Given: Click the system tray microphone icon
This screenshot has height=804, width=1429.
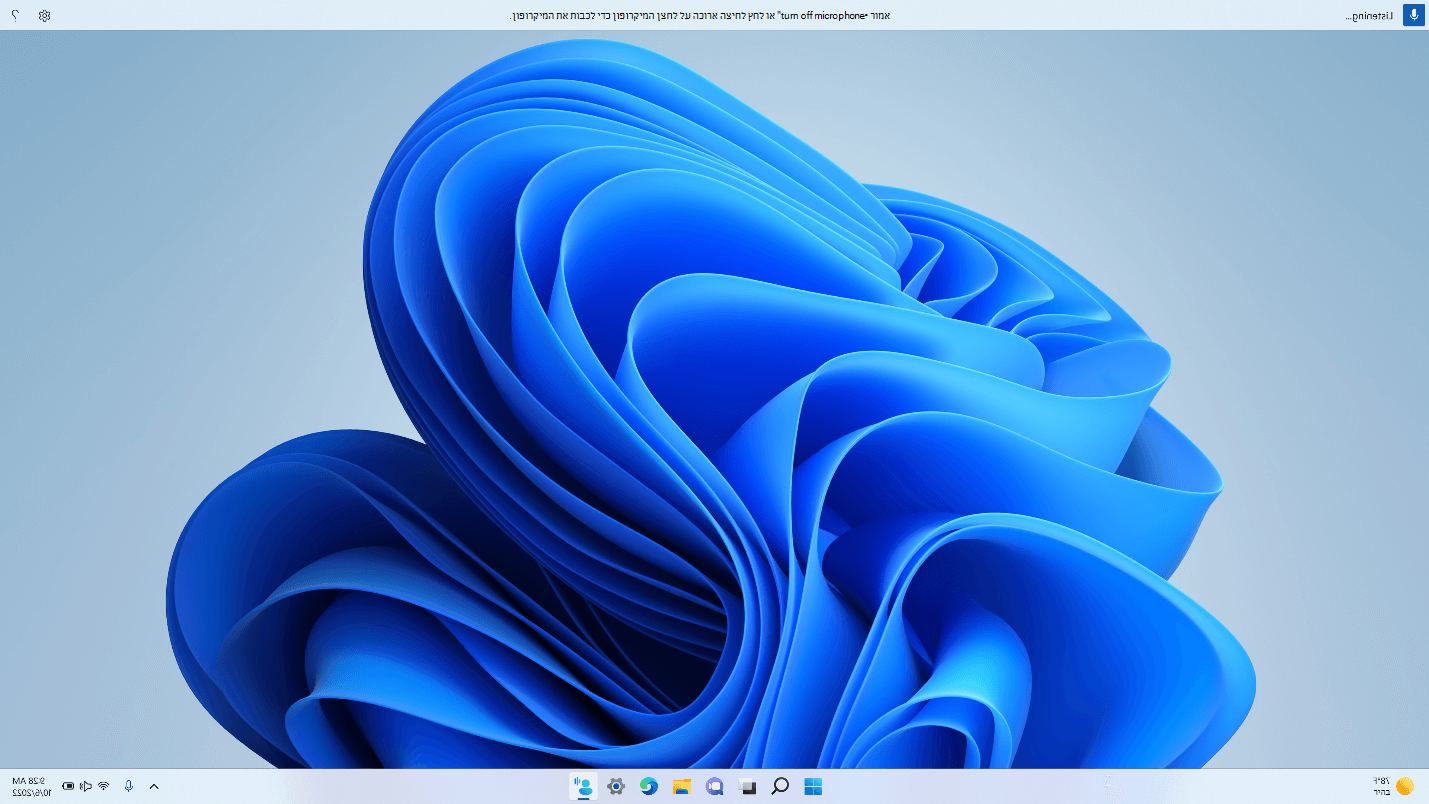Looking at the screenshot, I should pos(128,786).
